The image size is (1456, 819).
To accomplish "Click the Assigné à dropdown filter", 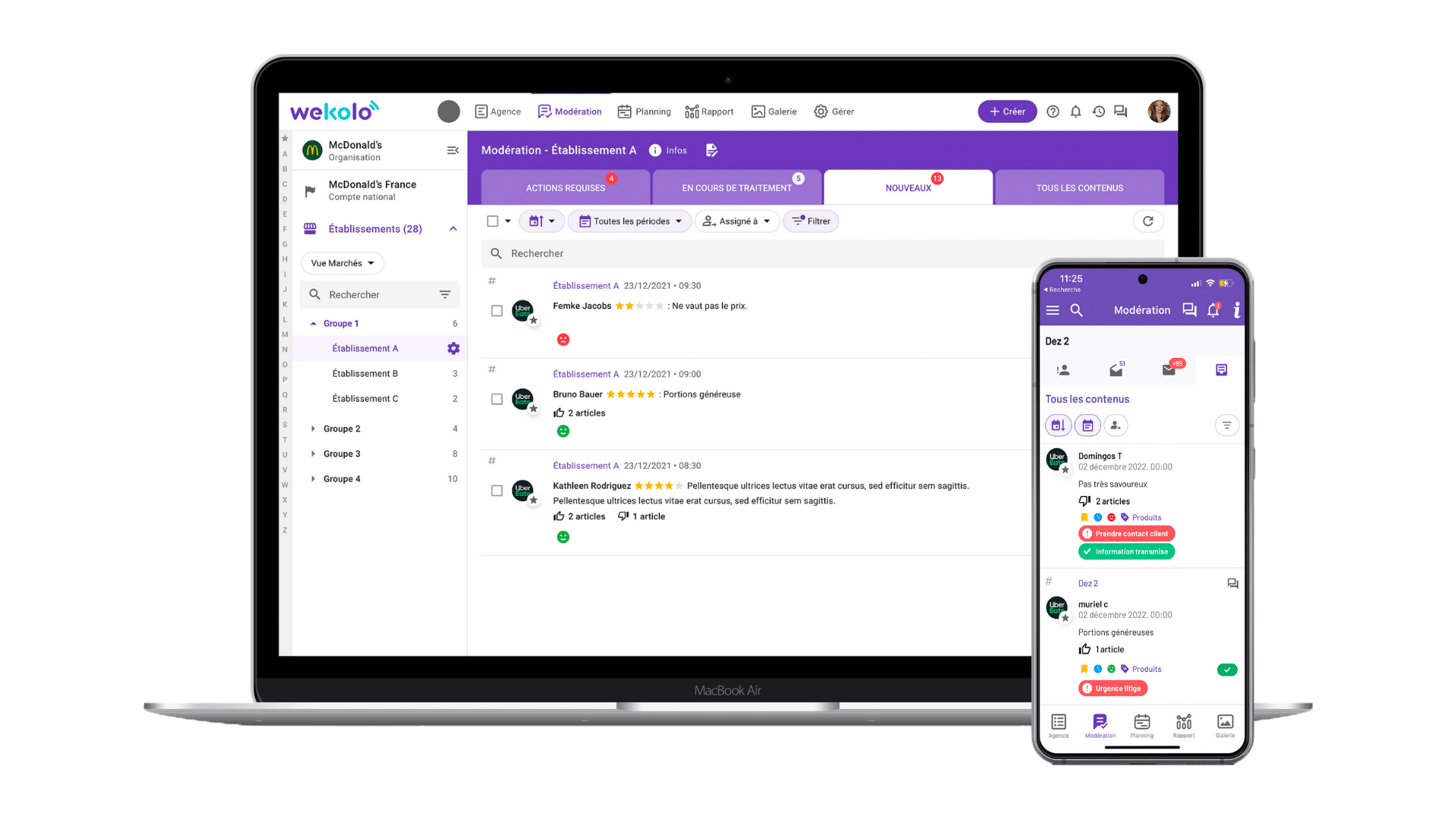I will 736,221.
